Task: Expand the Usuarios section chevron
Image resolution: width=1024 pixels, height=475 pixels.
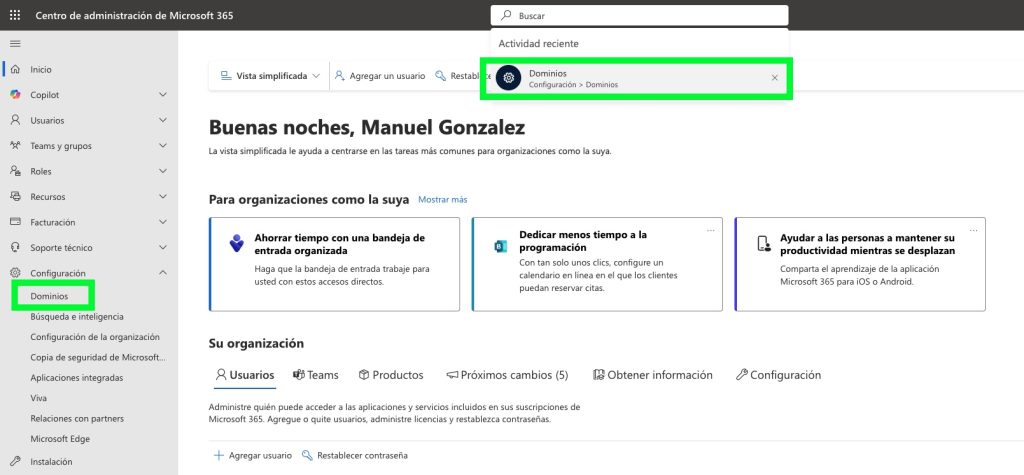Action: pyautogui.click(x=163, y=120)
